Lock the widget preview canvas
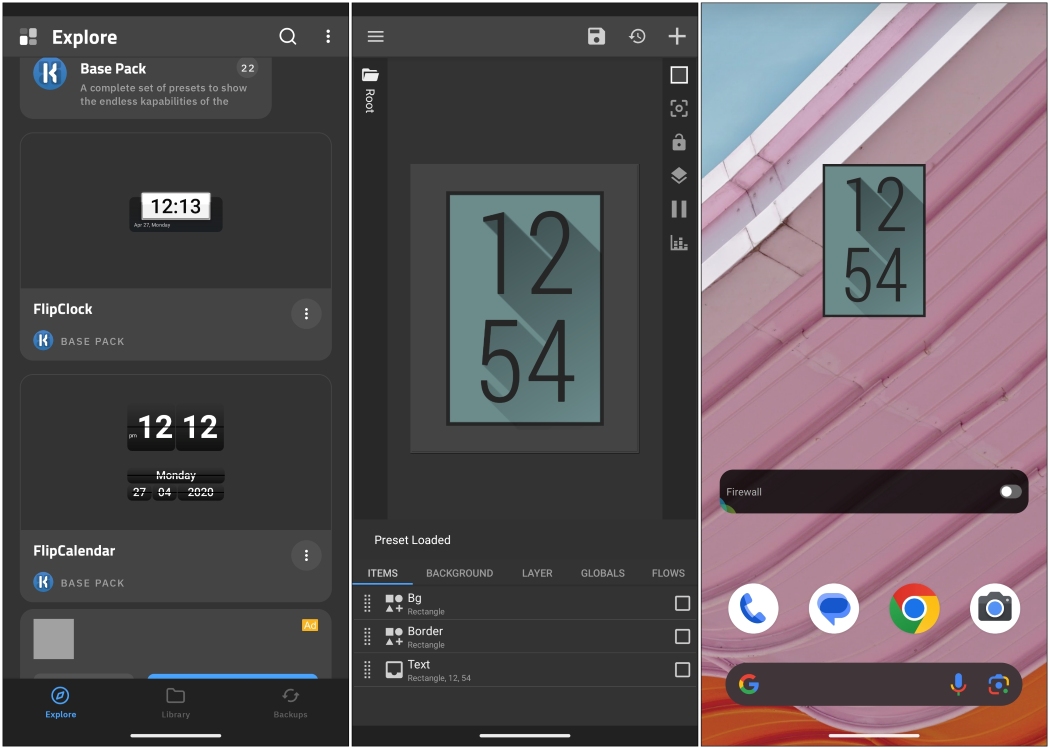Image resolution: width=1050 pixels, height=749 pixels. pyautogui.click(x=679, y=142)
